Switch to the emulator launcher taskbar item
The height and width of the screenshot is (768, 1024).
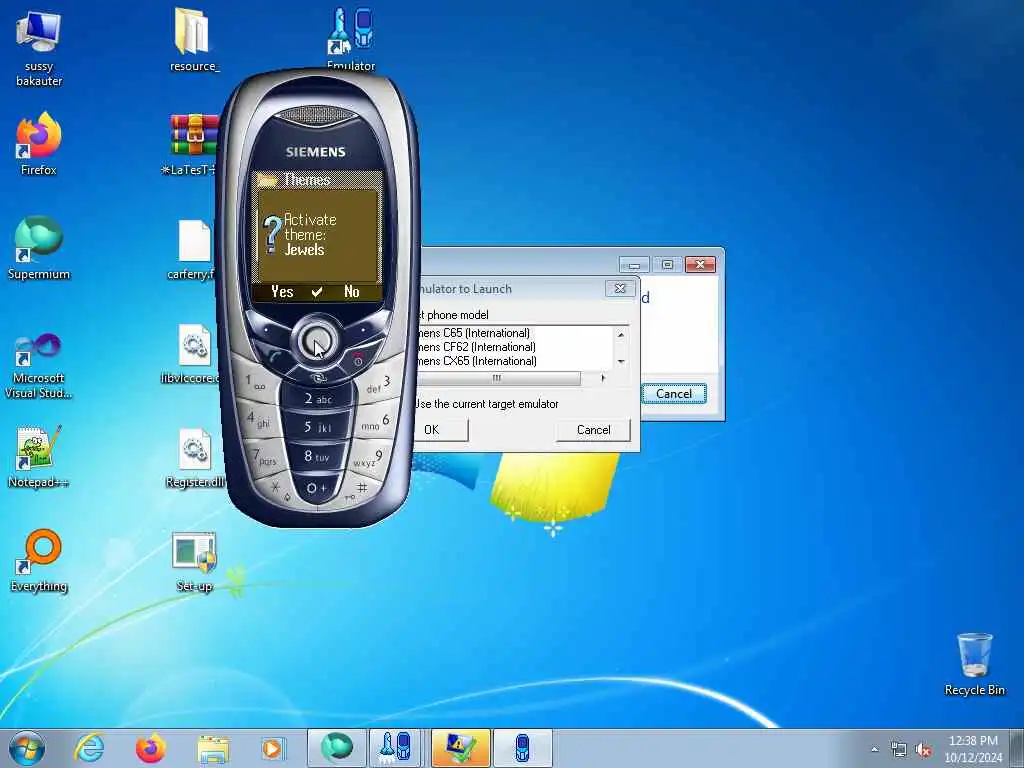(397, 748)
